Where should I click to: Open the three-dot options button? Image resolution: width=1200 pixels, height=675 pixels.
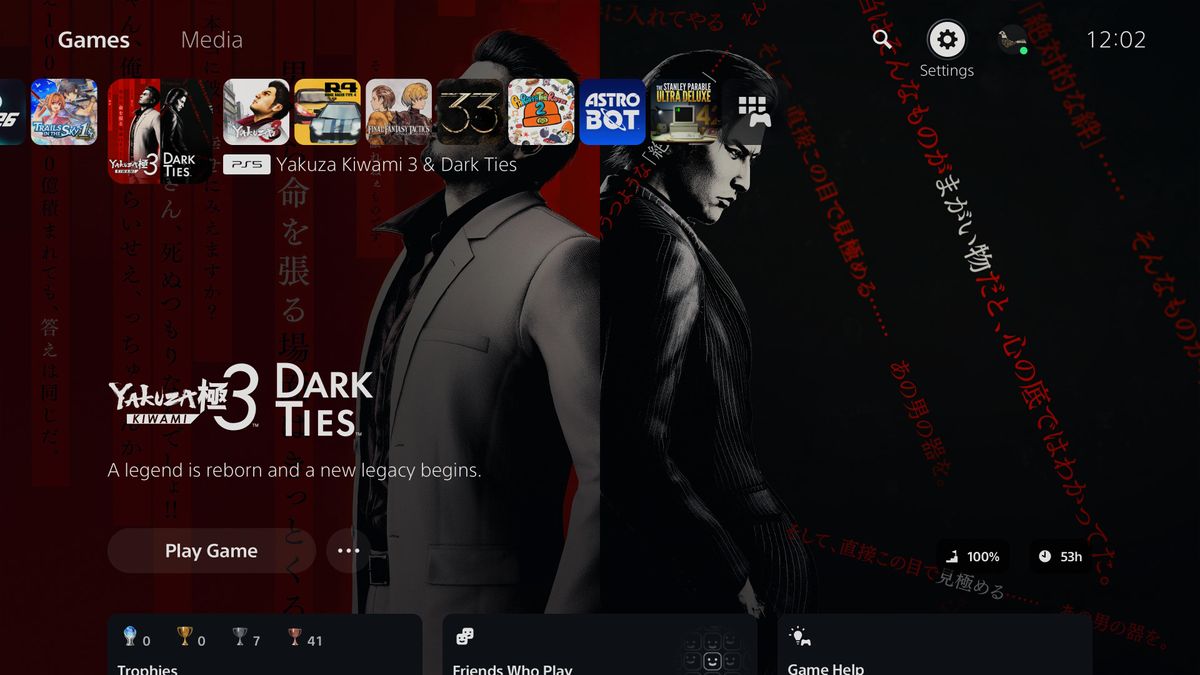coord(348,551)
